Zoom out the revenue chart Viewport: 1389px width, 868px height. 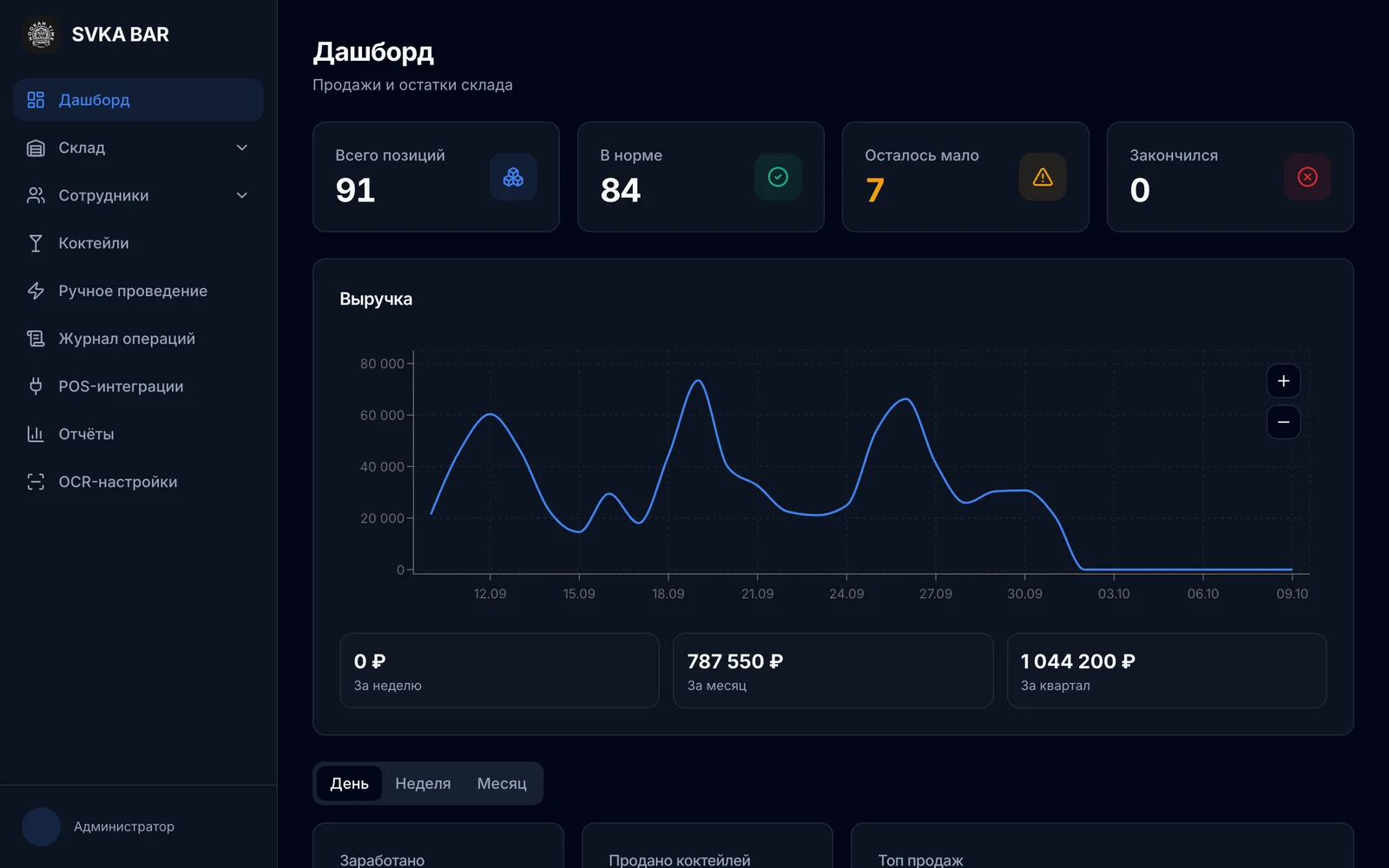pos(1283,423)
